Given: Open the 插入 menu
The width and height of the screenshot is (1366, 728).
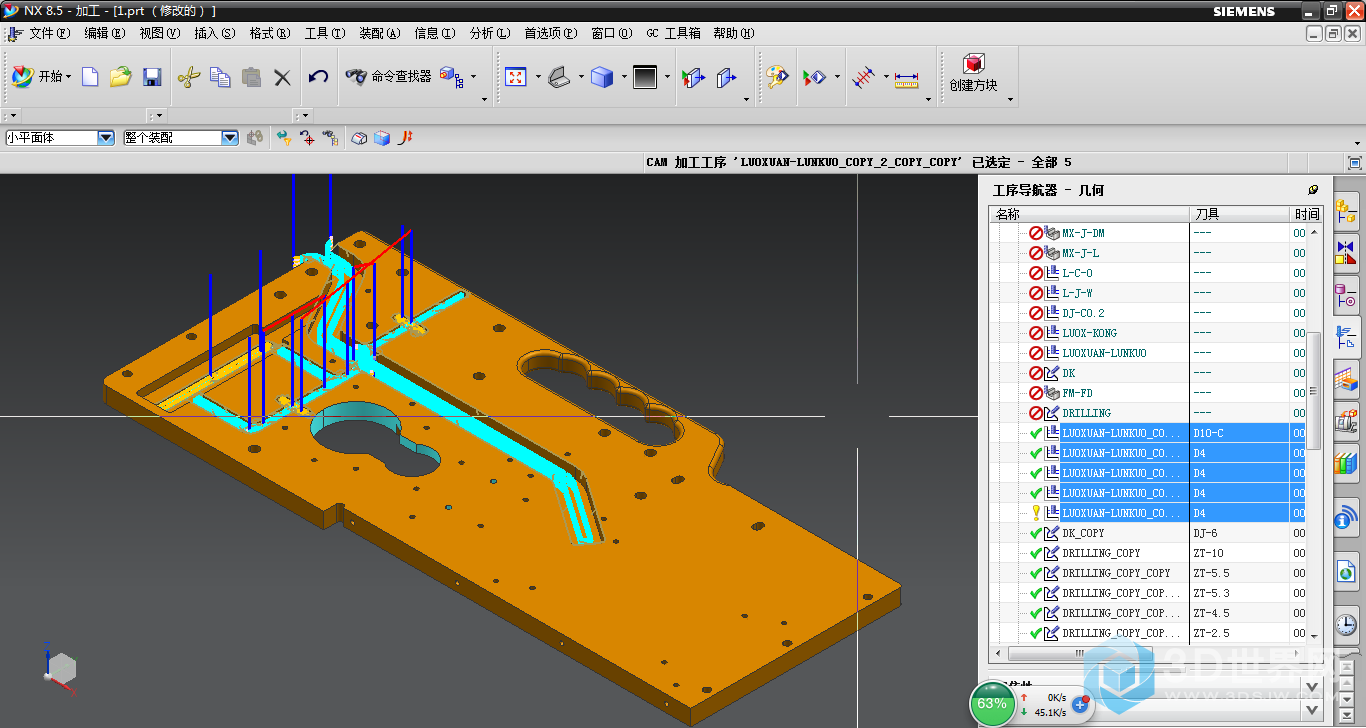Looking at the screenshot, I should [x=215, y=33].
